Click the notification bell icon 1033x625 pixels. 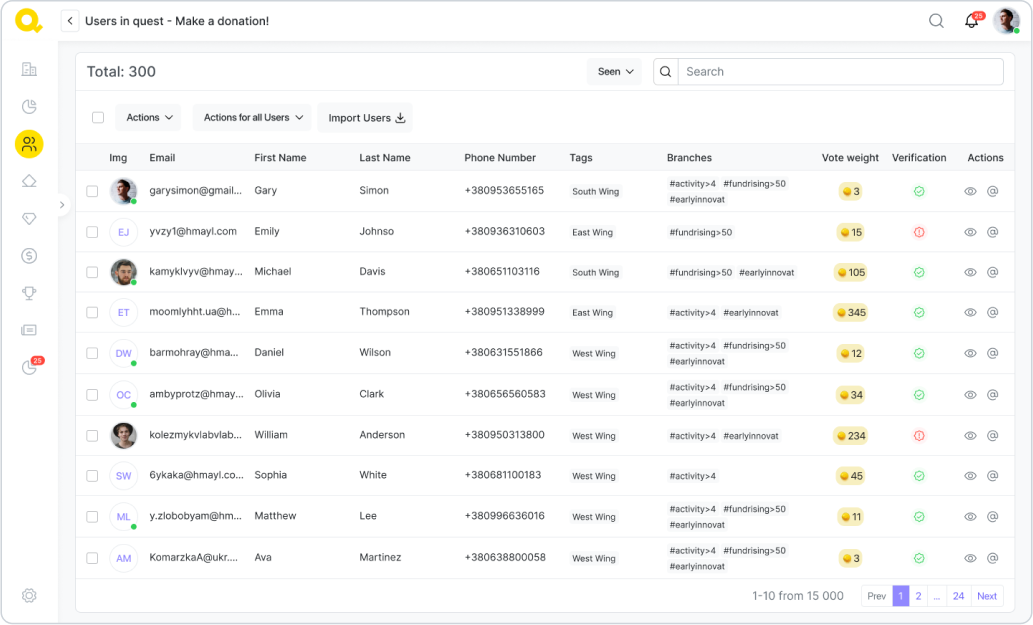point(971,21)
